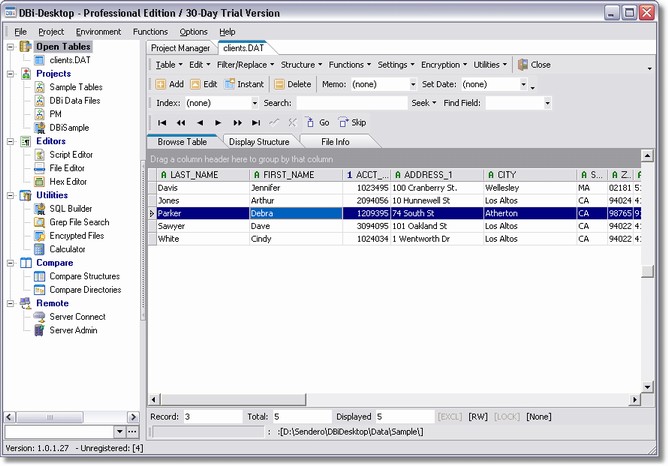Image resolution: width=668 pixels, height=466 pixels.
Task: Expand the Find Field dropdown
Action: tap(546, 103)
